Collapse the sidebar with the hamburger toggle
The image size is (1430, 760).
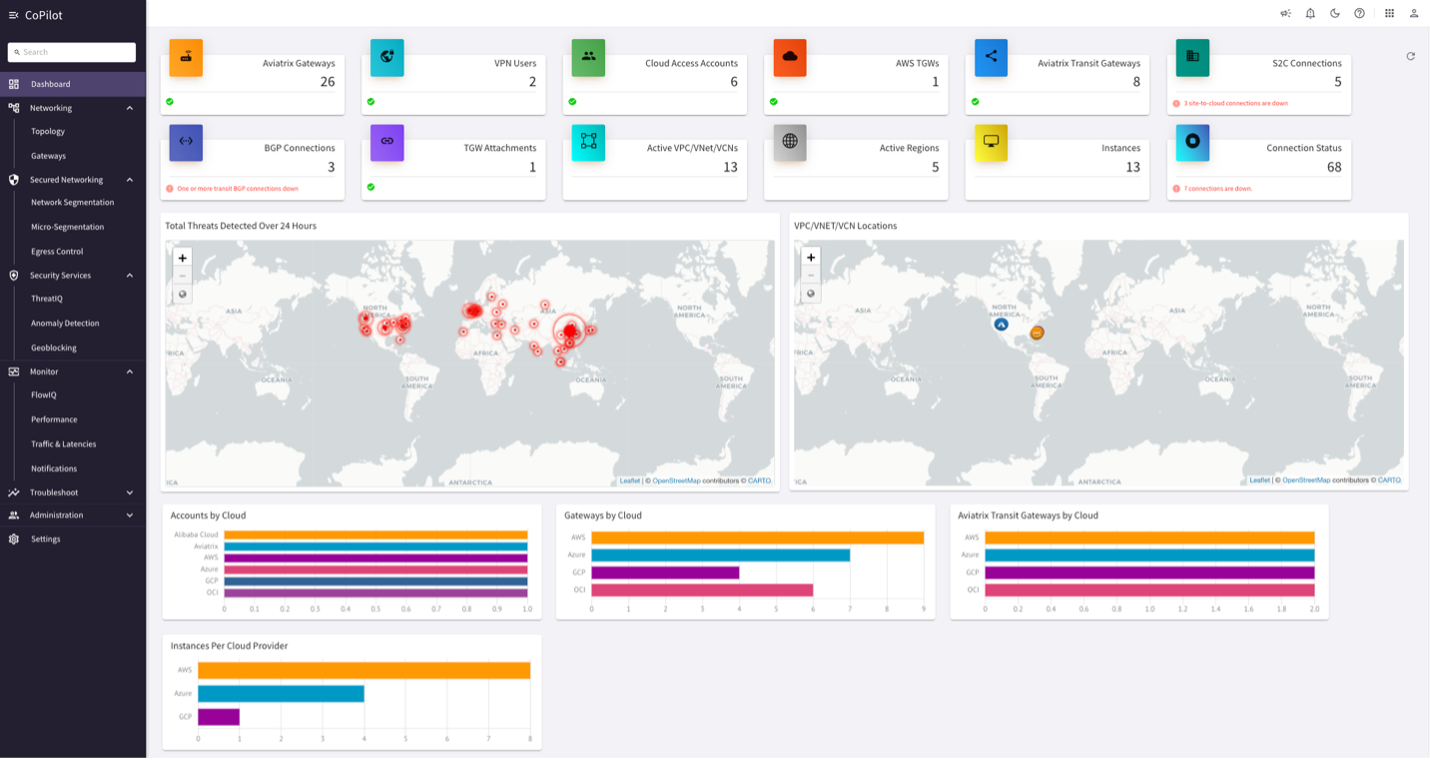(x=13, y=14)
